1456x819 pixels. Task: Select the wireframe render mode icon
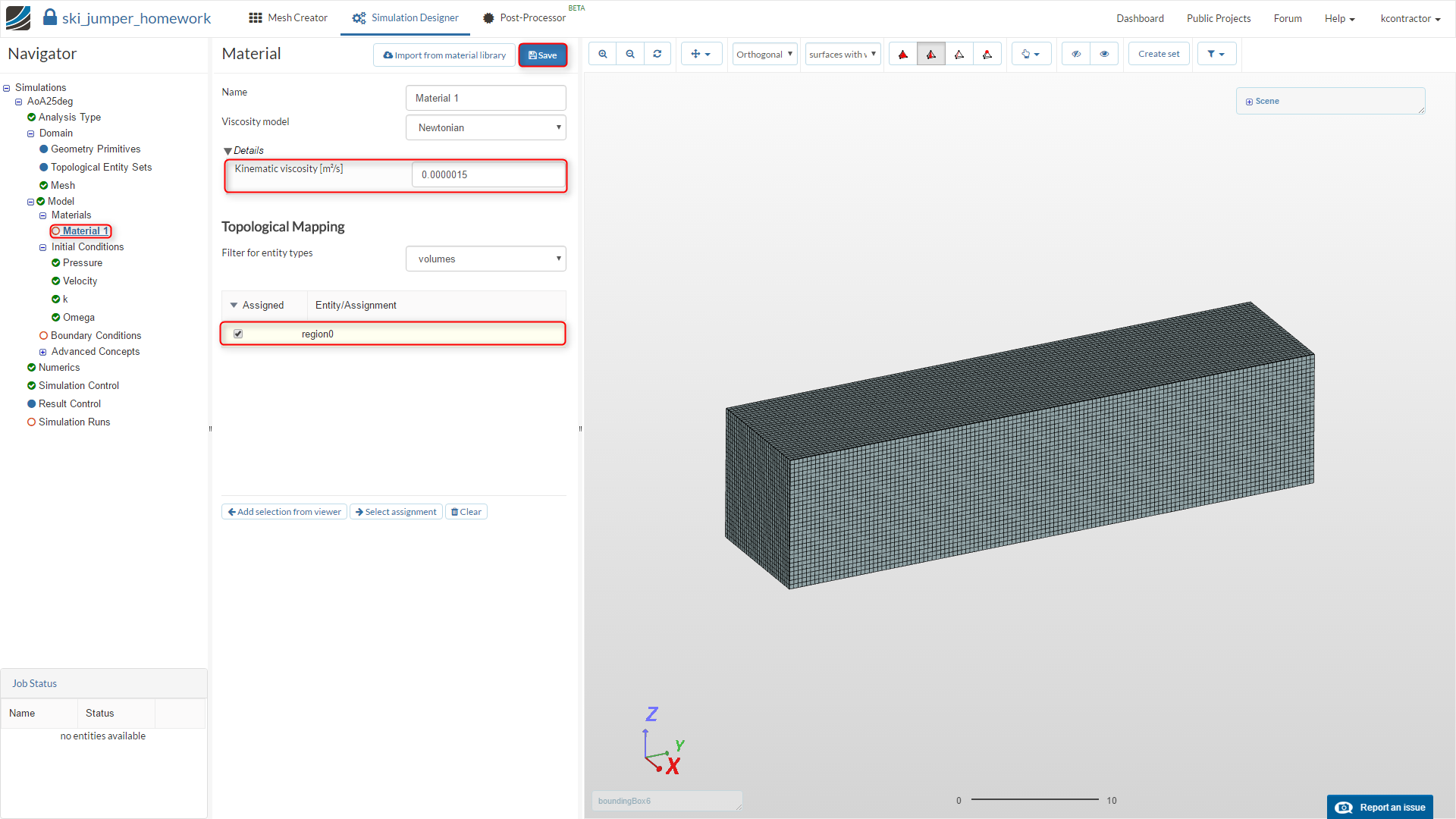coord(959,54)
